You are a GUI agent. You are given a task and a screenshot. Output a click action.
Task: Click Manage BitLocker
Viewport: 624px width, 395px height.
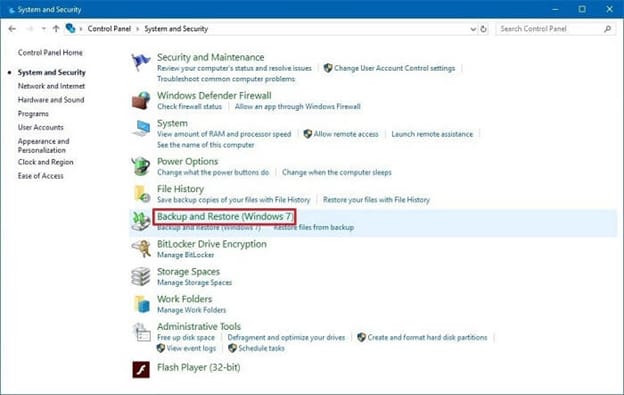pyautogui.click(x=185, y=255)
